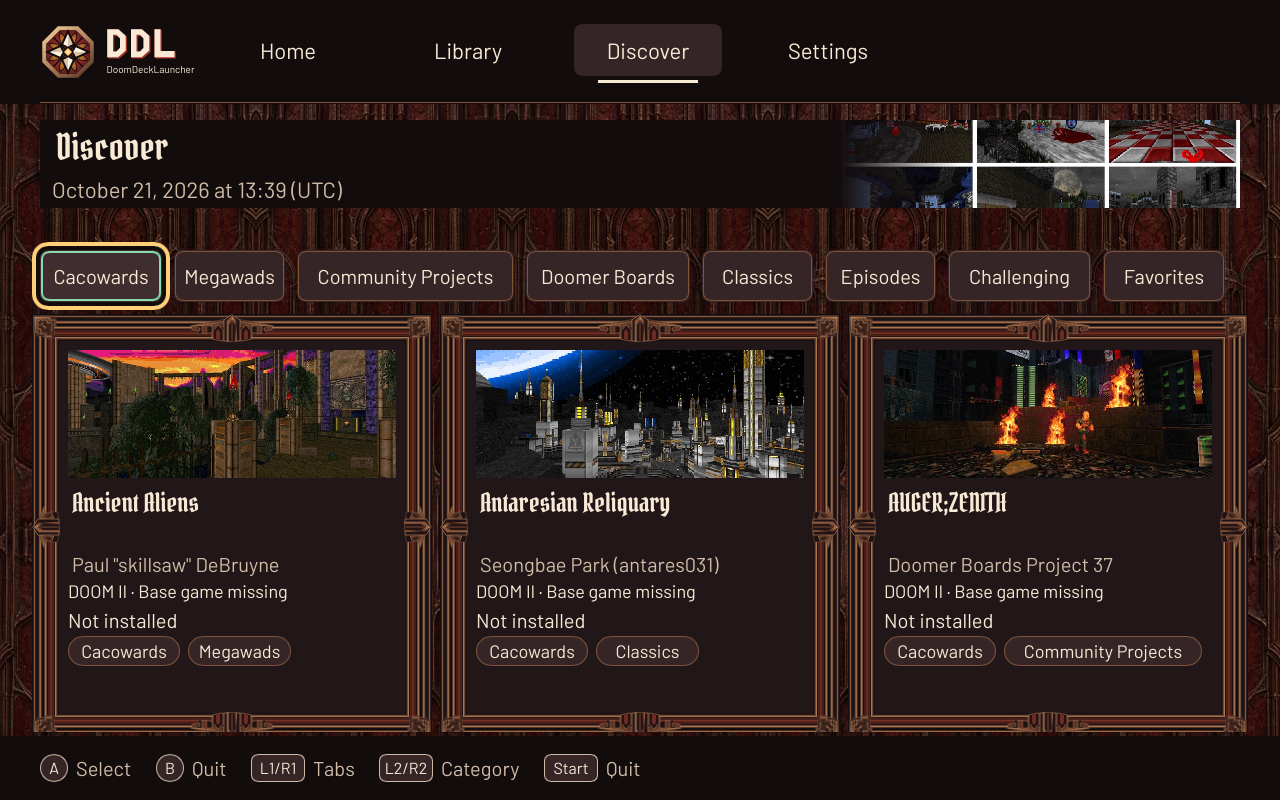Select the Classics category filter
Viewport: 1280px width, 800px height.
(757, 277)
